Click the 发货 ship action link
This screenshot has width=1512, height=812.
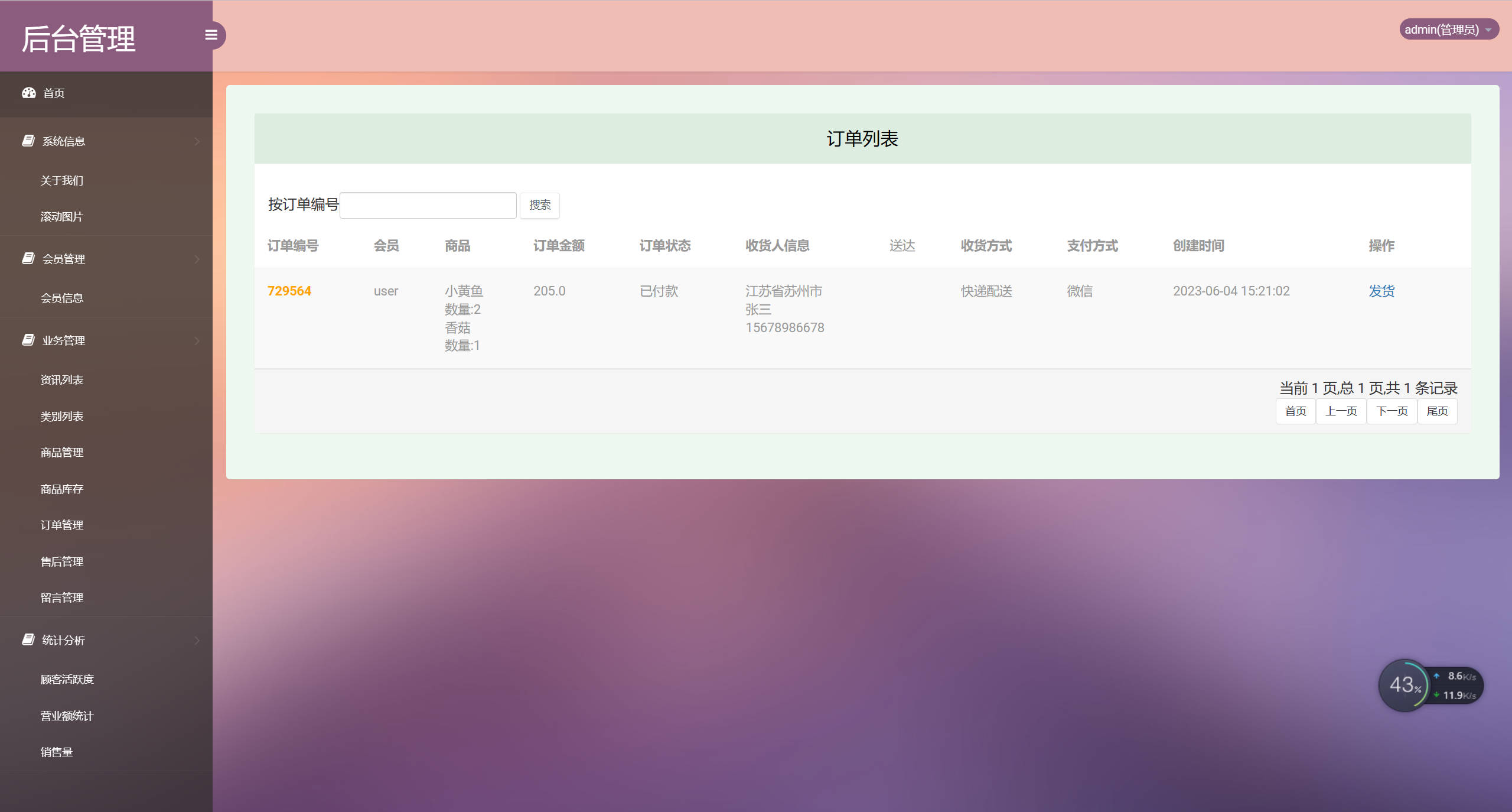(1381, 291)
